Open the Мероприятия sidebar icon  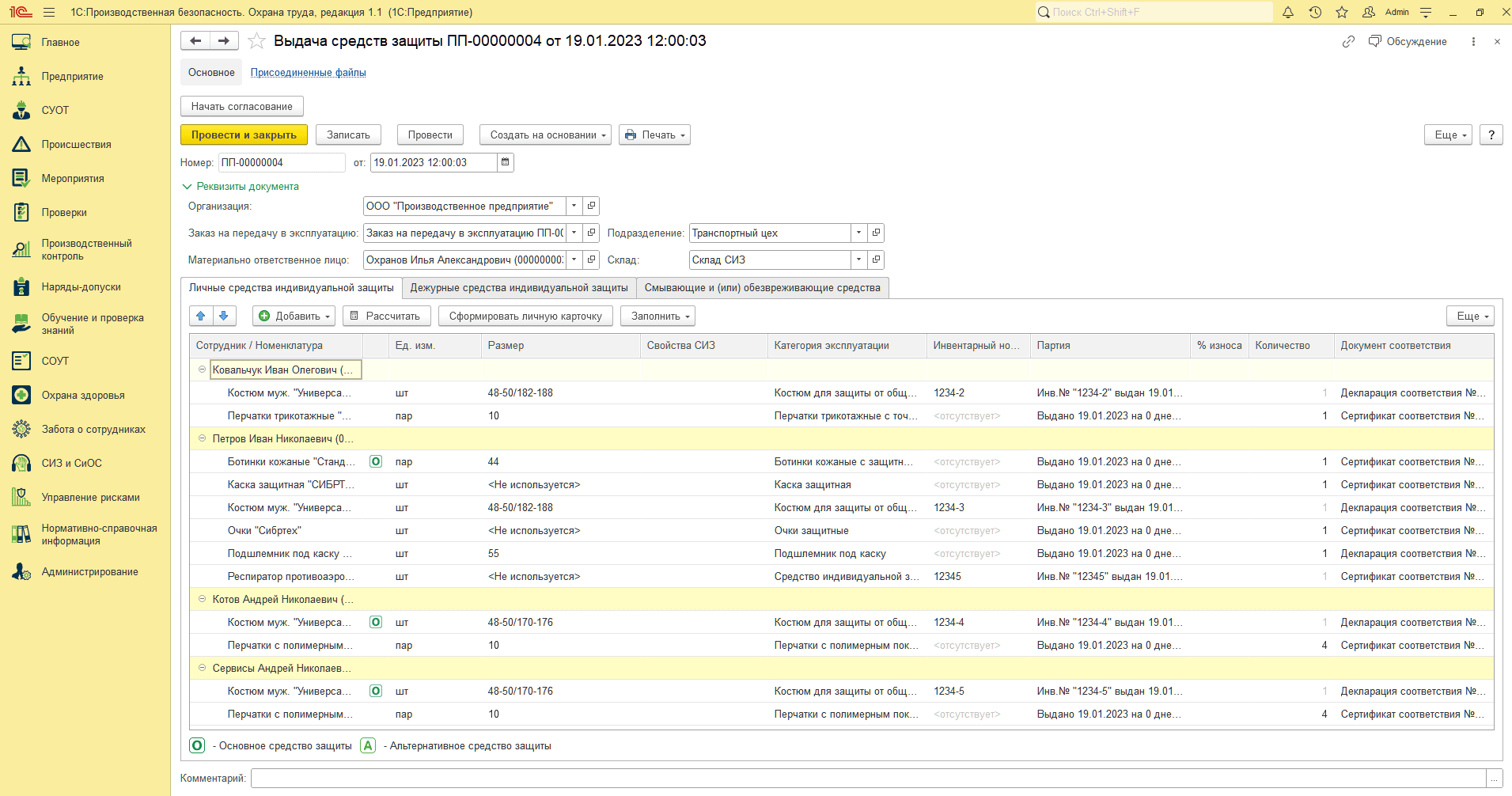point(21,178)
